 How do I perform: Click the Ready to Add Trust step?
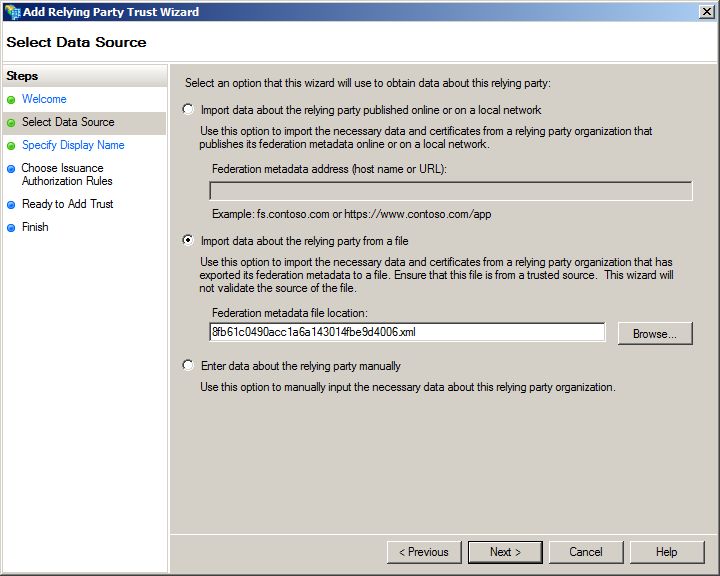pyautogui.click(x=68, y=204)
